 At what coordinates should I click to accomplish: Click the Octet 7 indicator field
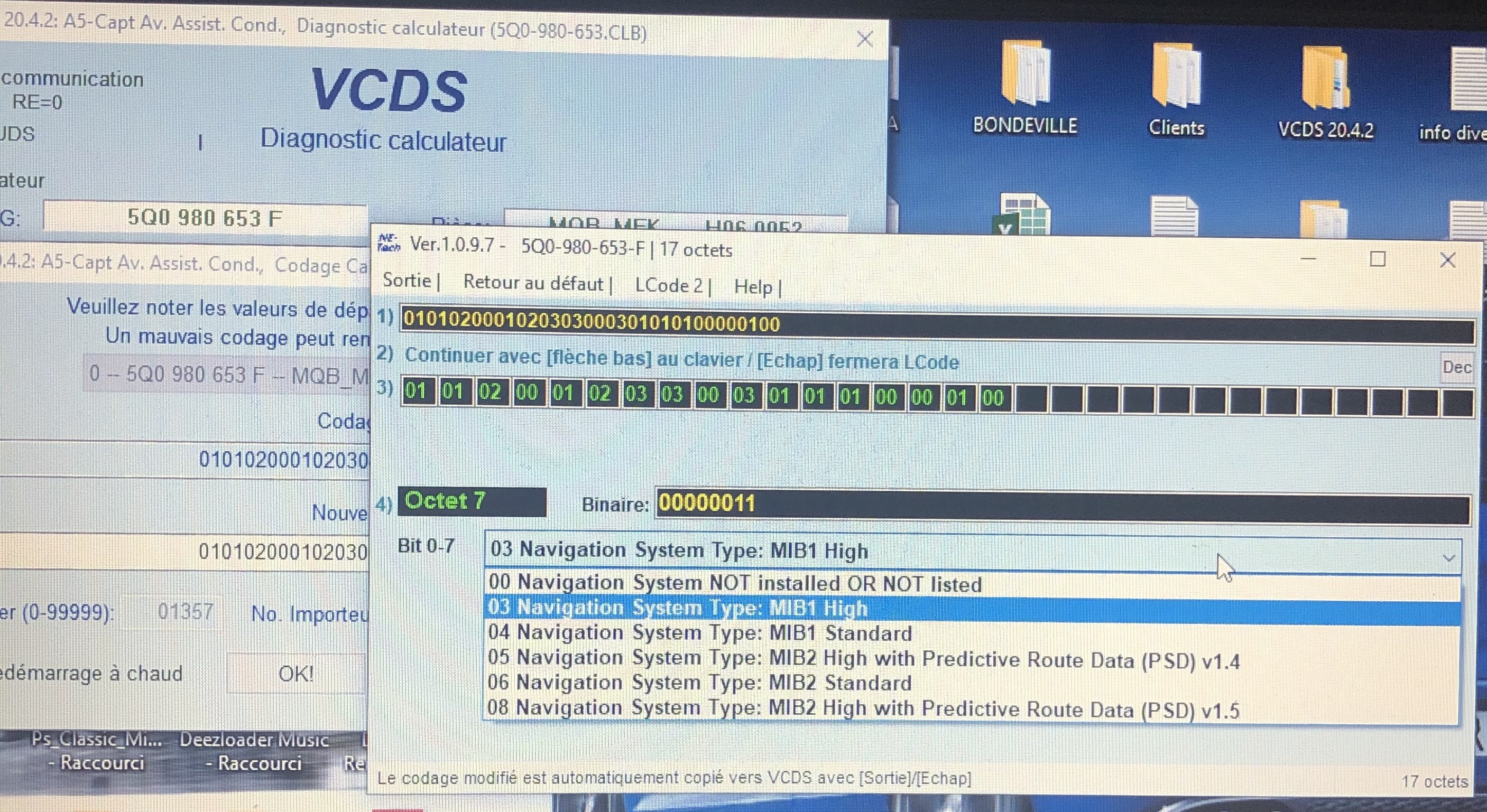(x=472, y=501)
